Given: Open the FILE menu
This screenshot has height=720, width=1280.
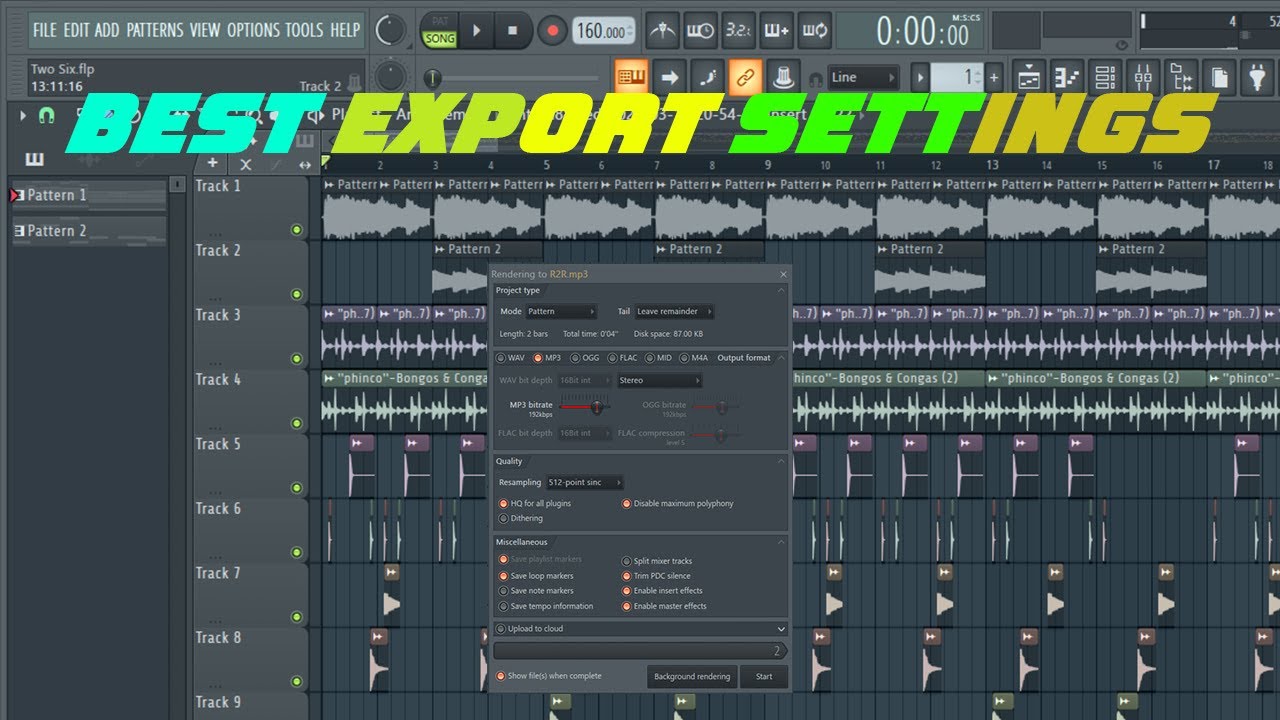Looking at the screenshot, I should click(45, 30).
